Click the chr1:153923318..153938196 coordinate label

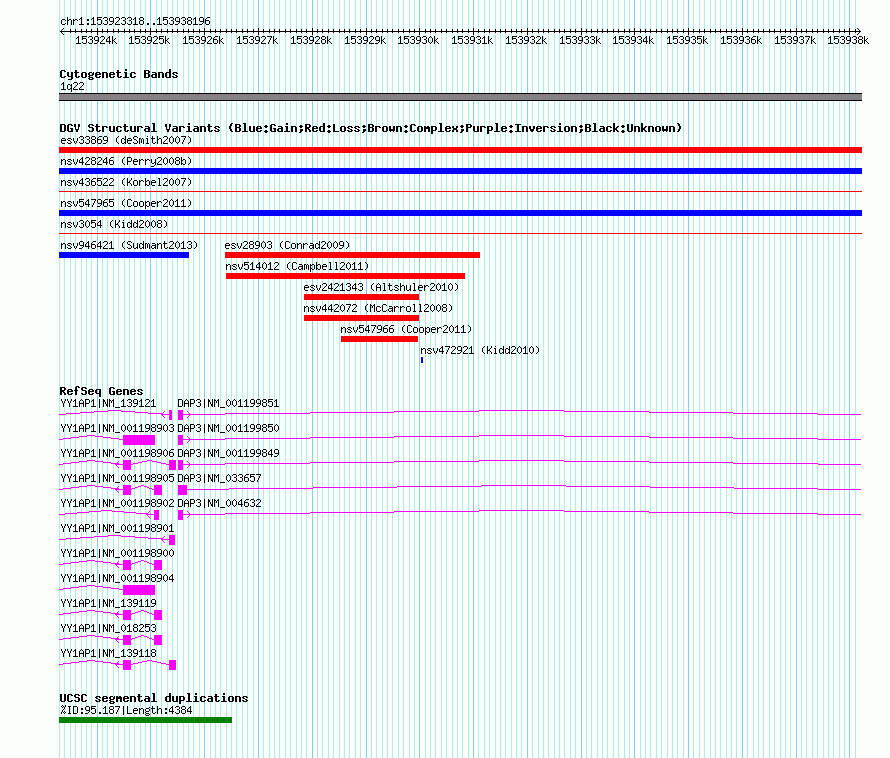click(135, 21)
